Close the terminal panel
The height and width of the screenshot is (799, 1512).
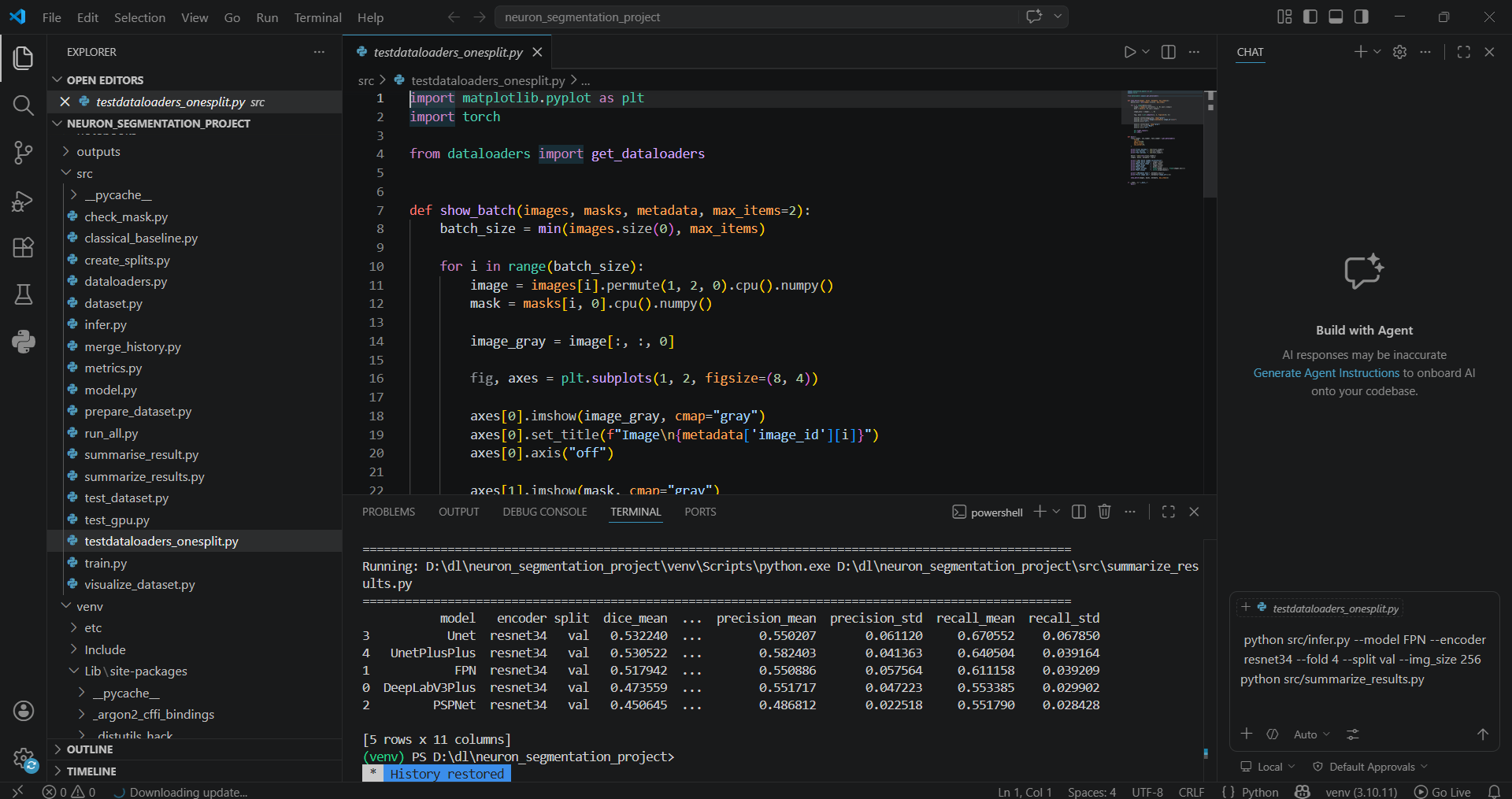click(x=1194, y=512)
